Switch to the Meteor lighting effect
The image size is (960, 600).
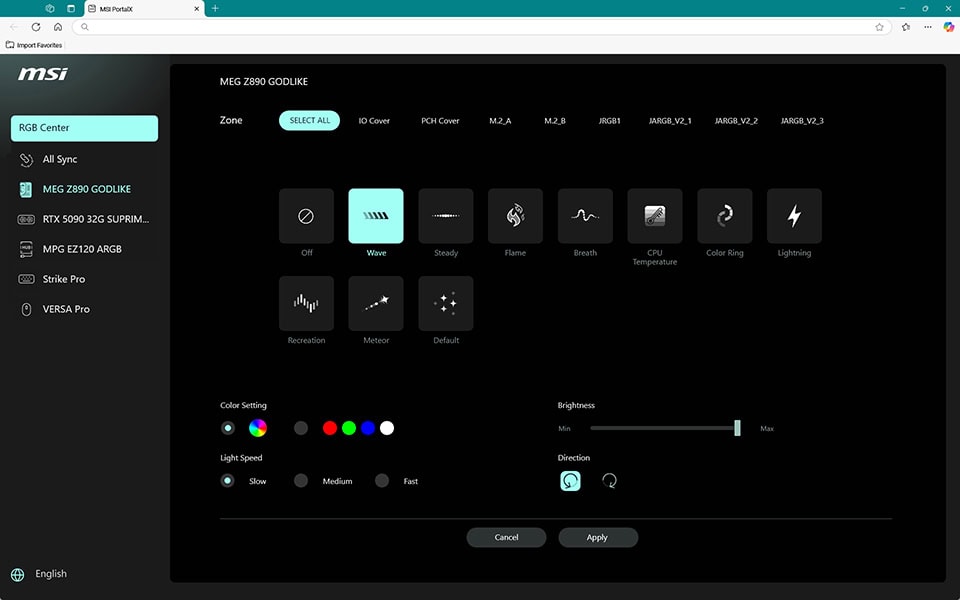(376, 303)
